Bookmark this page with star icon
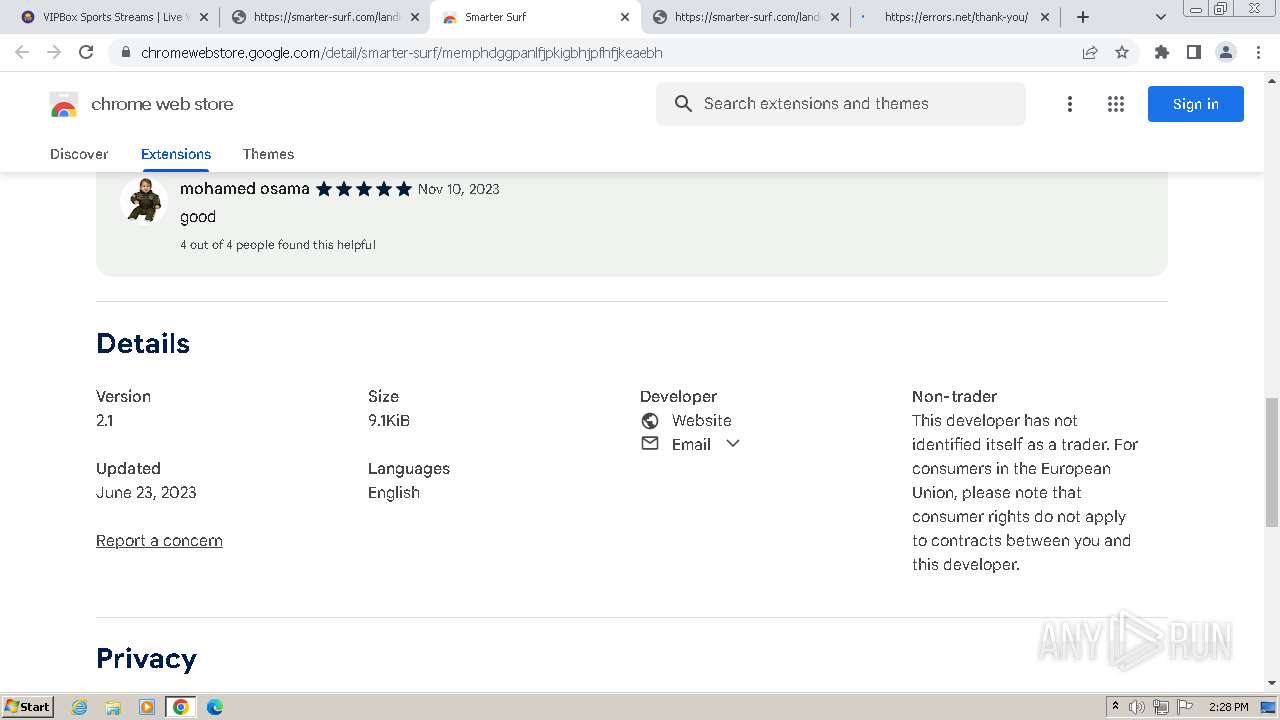This screenshot has width=1280, height=720. [x=1122, y=52]
